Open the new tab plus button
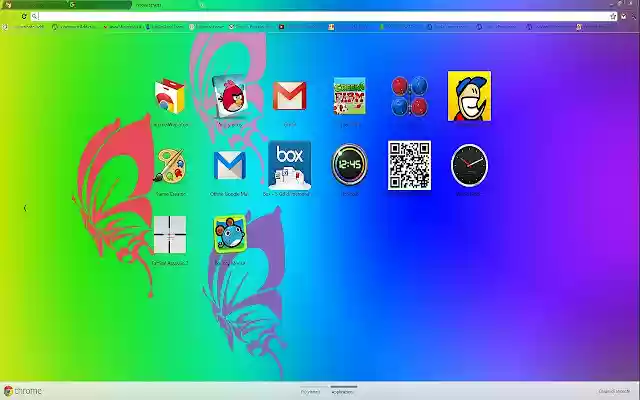The image size is (640, 400). (x=202, y=5)
